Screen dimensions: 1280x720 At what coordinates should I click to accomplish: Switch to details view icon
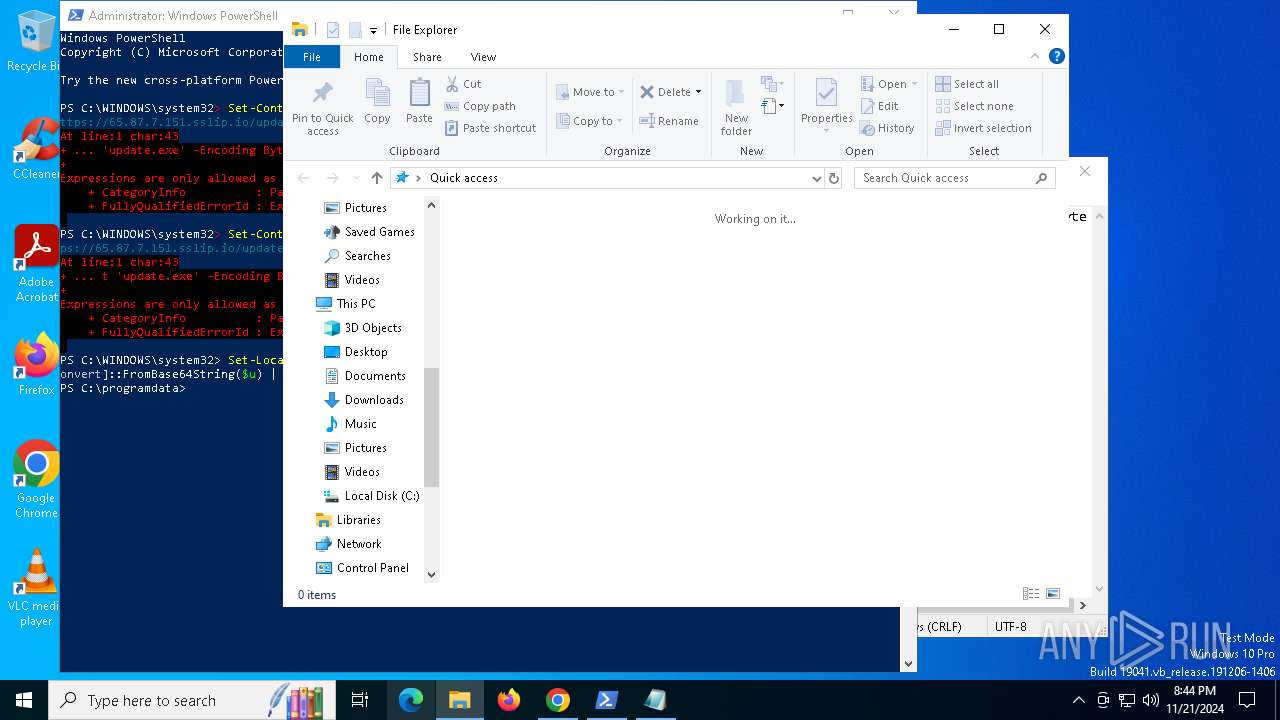click(1031, 594)
